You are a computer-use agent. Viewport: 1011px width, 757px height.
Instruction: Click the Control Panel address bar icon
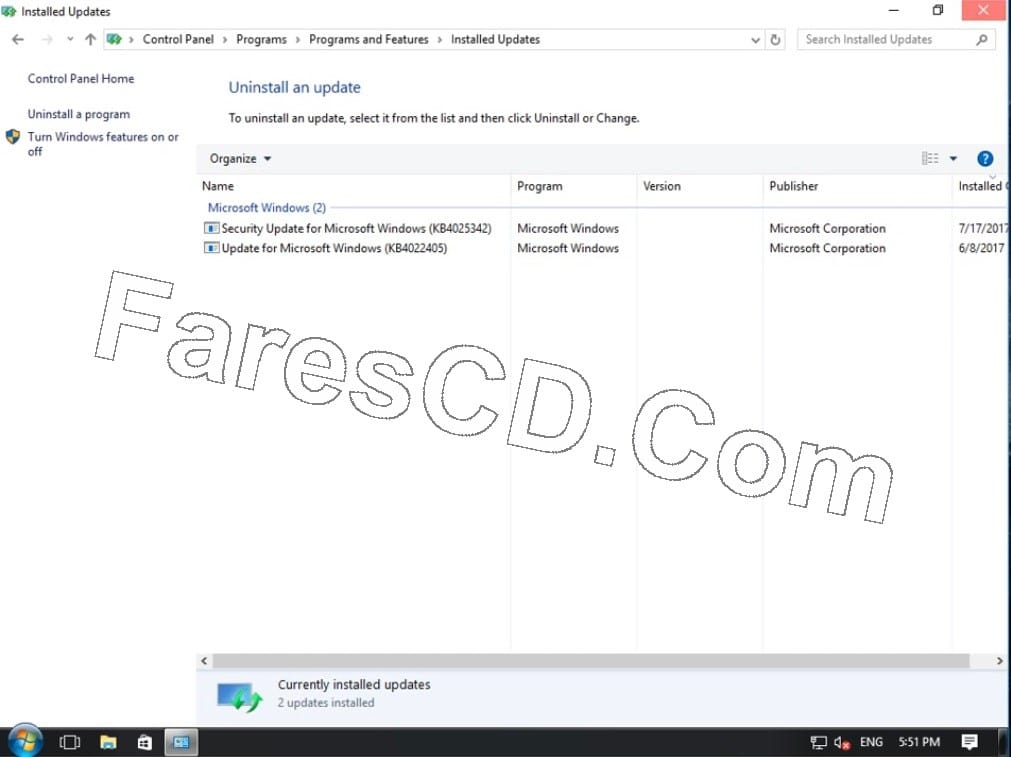click(114, 39)
